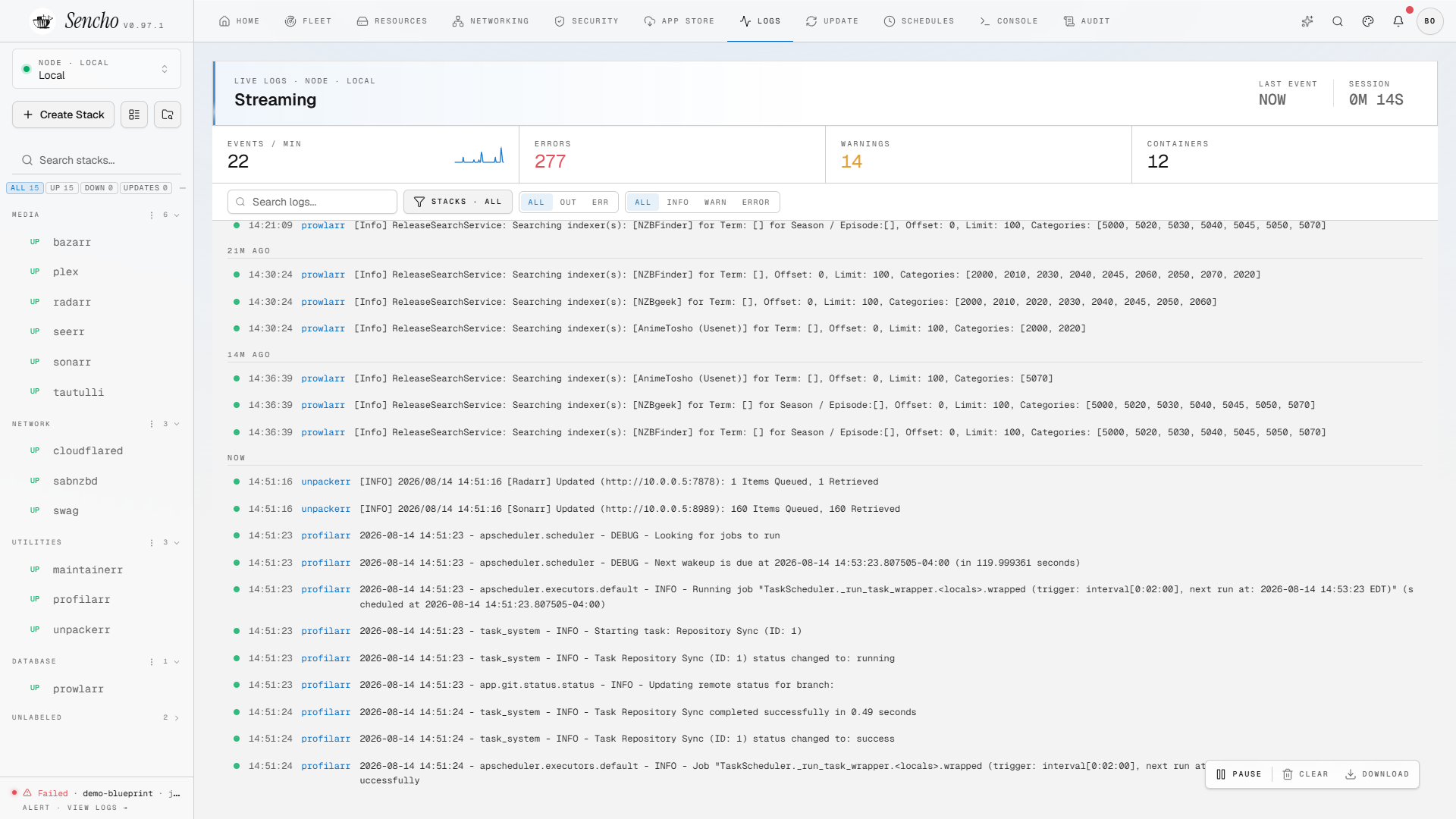This screenshot has width=1456, height=819.
Task: Show only OUT stream logs
Action: pyautogui.click(x=568, y=202)
